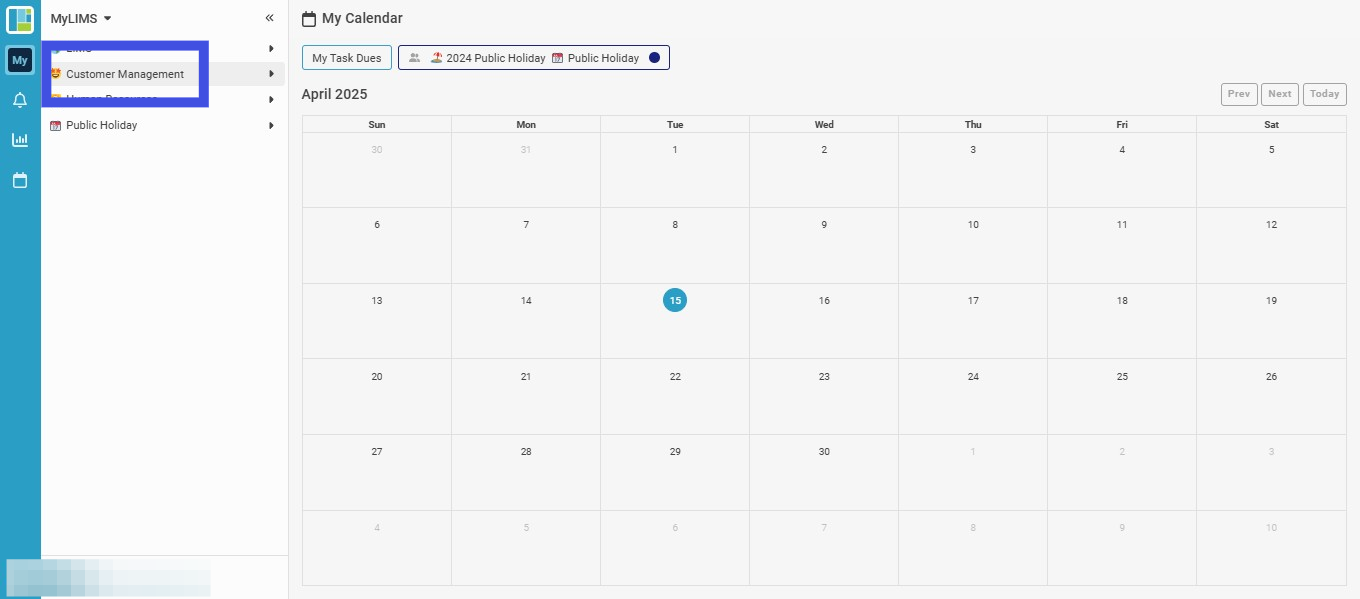Click the Public Holiday tree icon
The image size is (1360, 599).
click(x=56, y=125)
